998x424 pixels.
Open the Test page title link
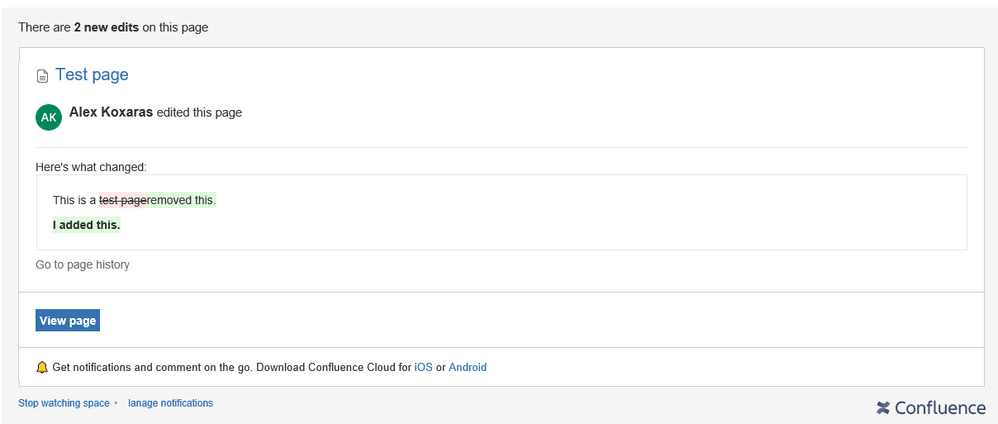pyautogui.click(x=91, y=75)
